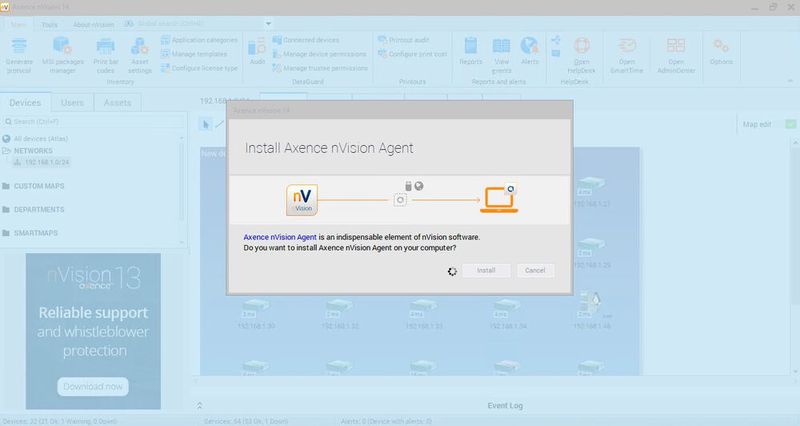Switch to the Tools ribbon tab
800x426 pixels.
coord(49,24)
